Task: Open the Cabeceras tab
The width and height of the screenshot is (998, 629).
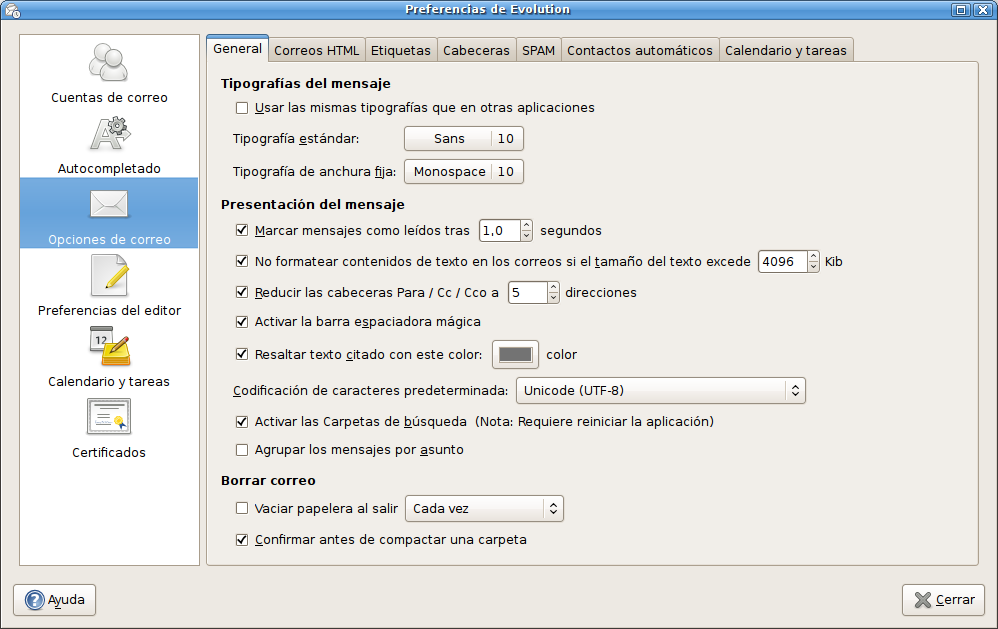Action: [477, 50]
